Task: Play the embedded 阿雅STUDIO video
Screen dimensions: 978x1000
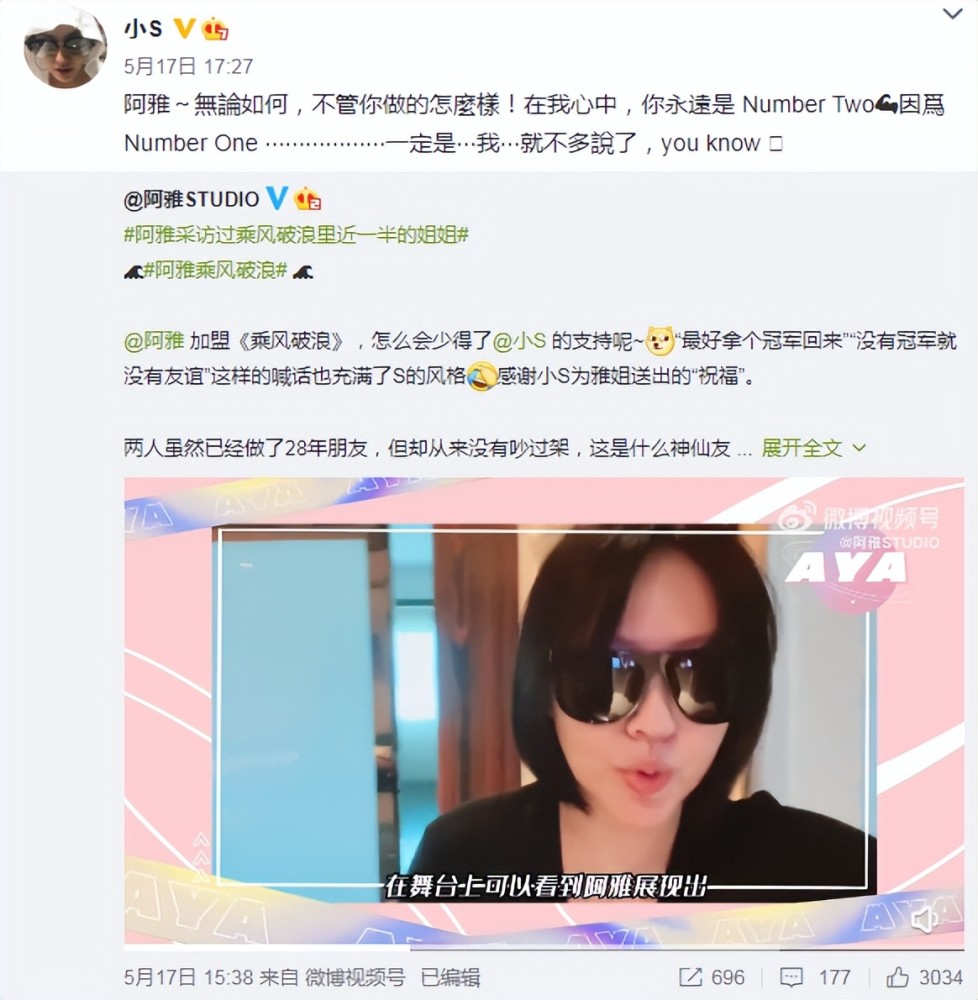Action: tap(544, 710)
